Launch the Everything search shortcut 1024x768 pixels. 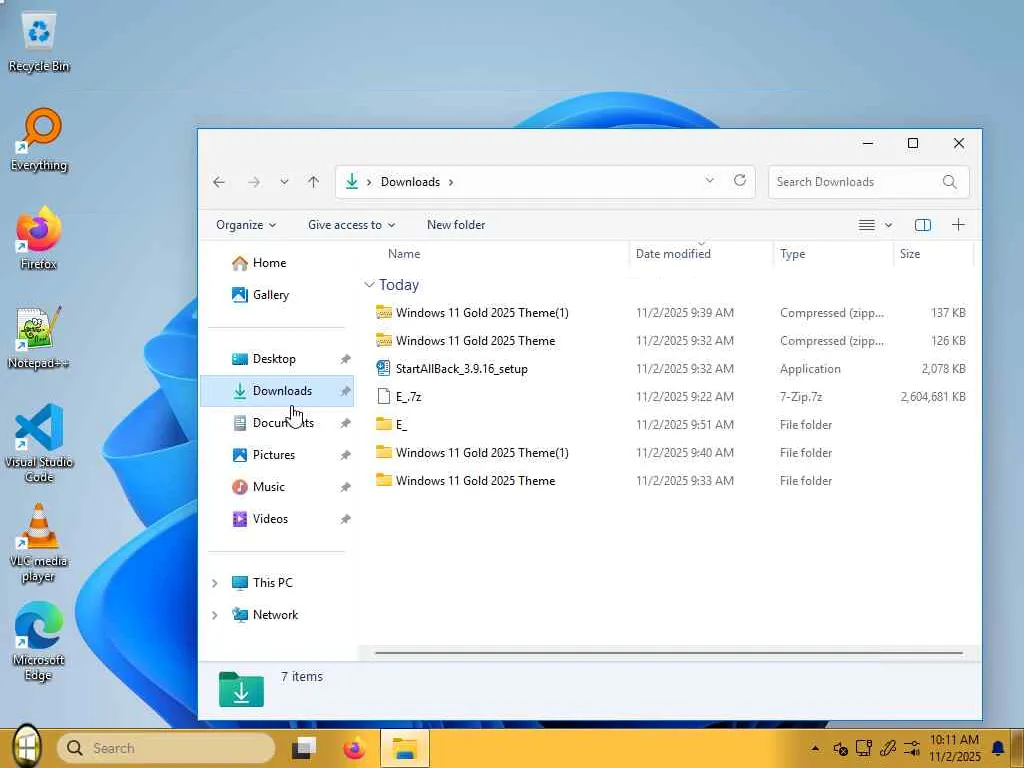(39, 140)
